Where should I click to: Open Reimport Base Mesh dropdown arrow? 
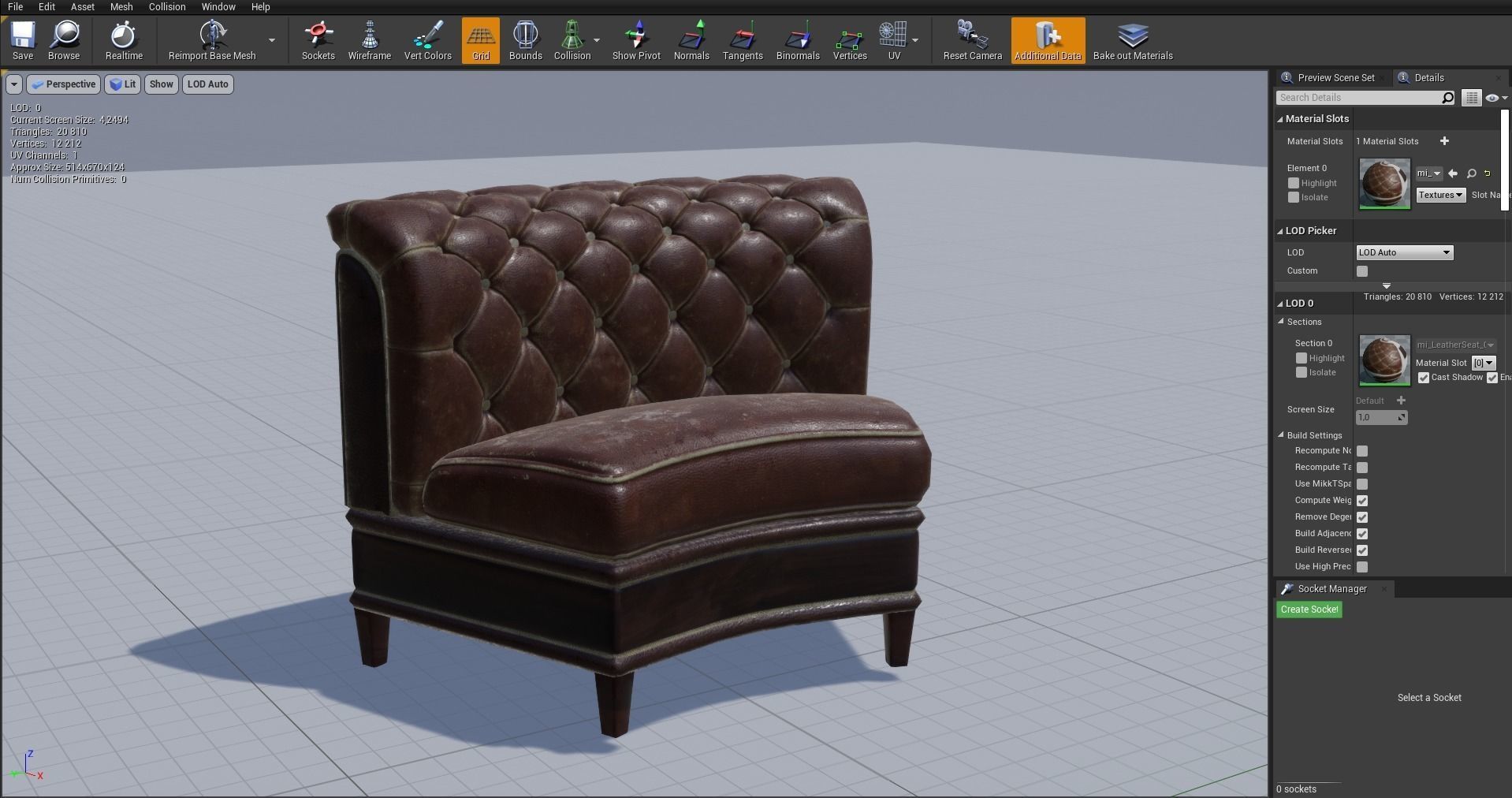point(272,40)
